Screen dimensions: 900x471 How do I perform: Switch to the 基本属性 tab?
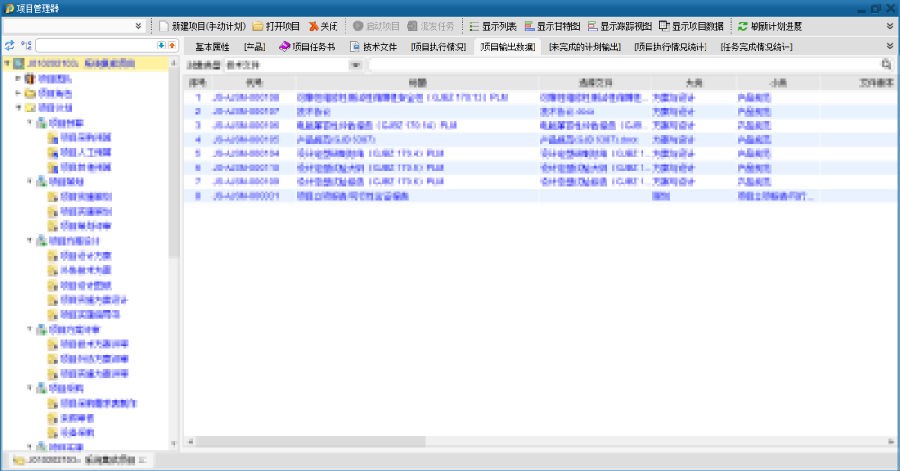pyautogui.click(x=211, y=46)
